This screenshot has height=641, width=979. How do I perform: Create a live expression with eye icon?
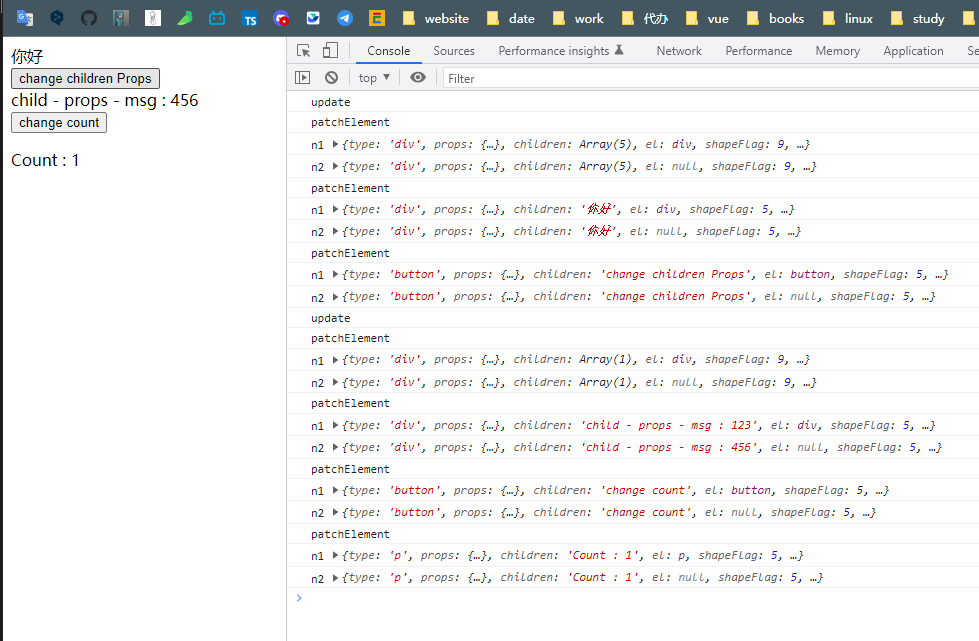coord(418,77)
